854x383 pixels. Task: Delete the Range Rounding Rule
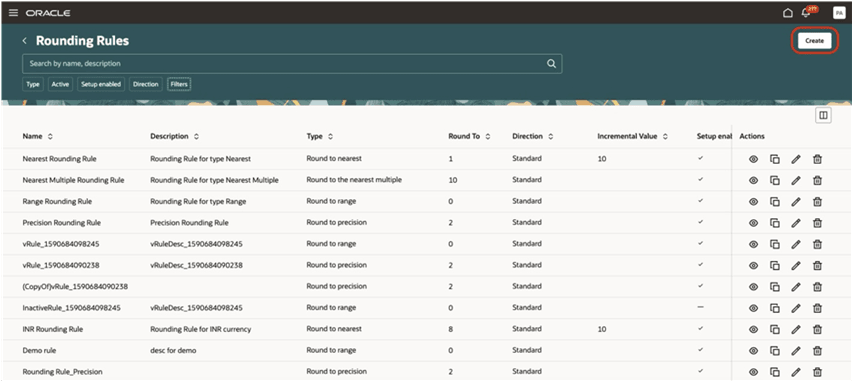point(817,202)
